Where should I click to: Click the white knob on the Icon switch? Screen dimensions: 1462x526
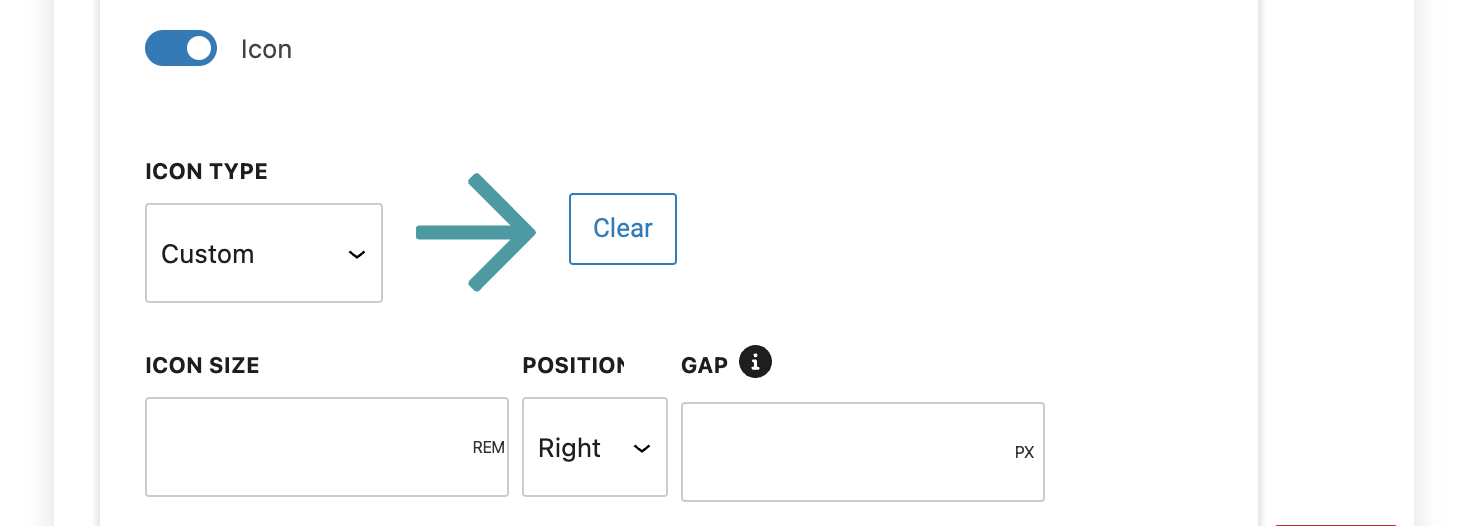tap(199, 48)
